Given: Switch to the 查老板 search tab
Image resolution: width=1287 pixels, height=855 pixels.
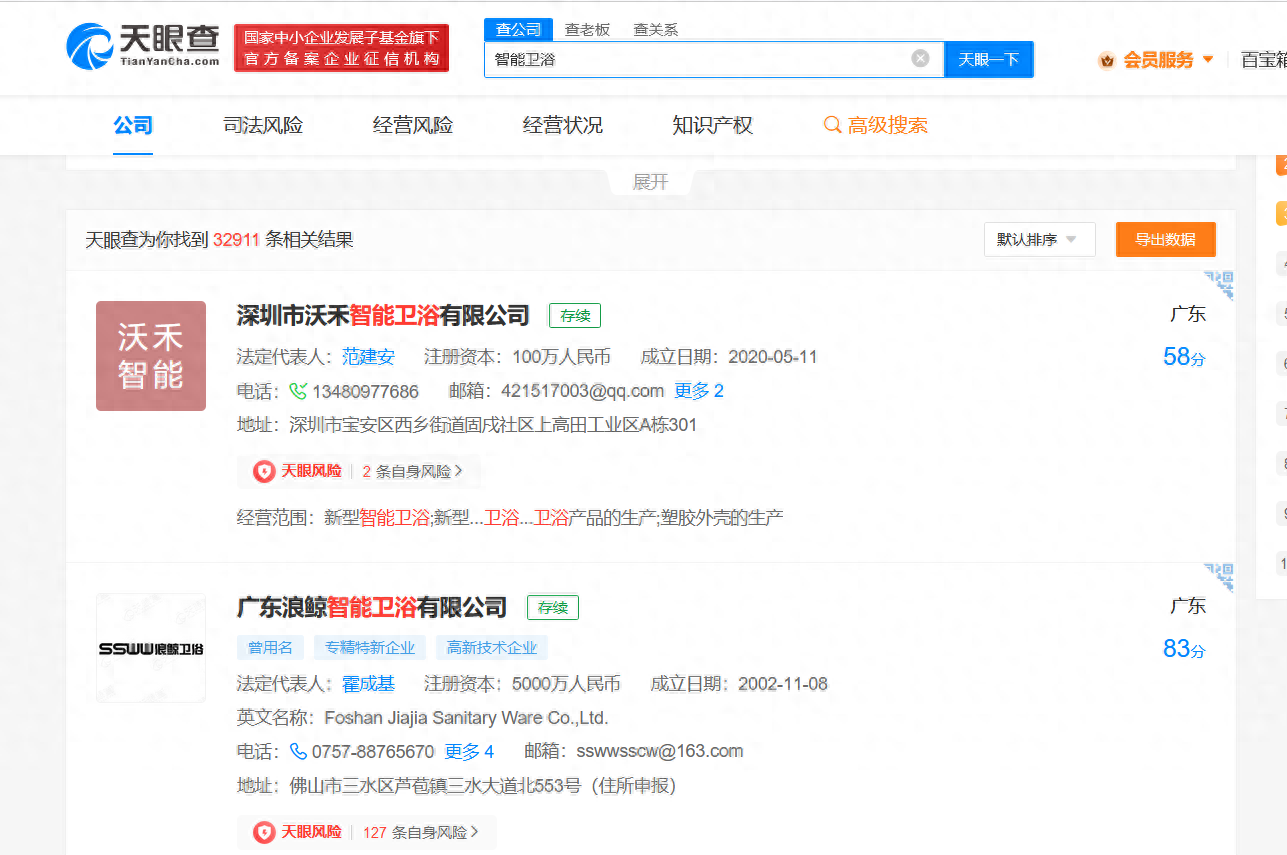Looking at the screenshot, I should (x=587, y=30).
